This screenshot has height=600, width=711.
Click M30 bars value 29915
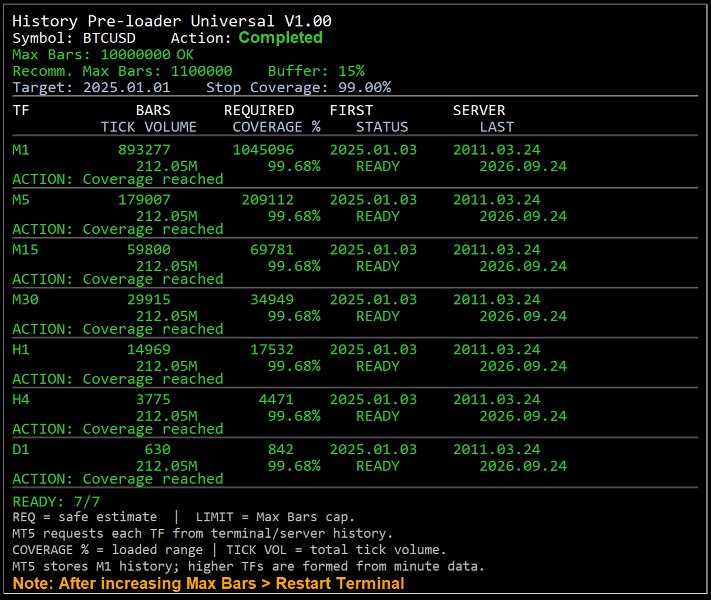(x=149, y=300)
